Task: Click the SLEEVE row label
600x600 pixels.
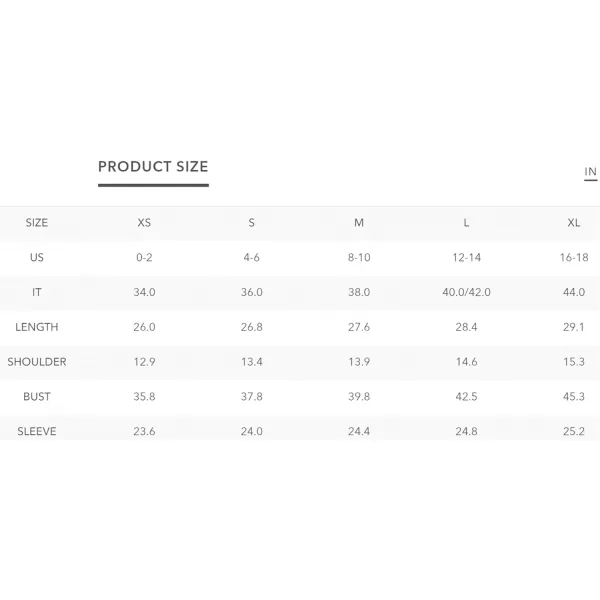Action: click(37, 432)
